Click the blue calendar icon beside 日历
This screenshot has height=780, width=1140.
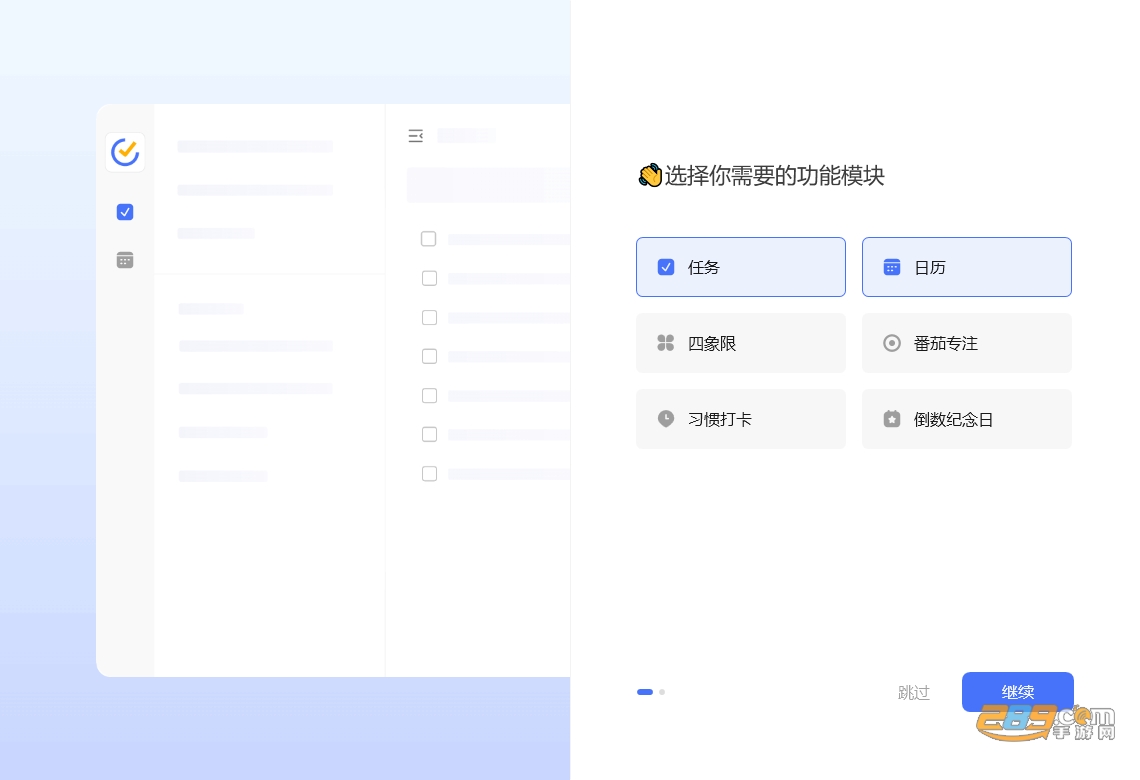point(891,267)
